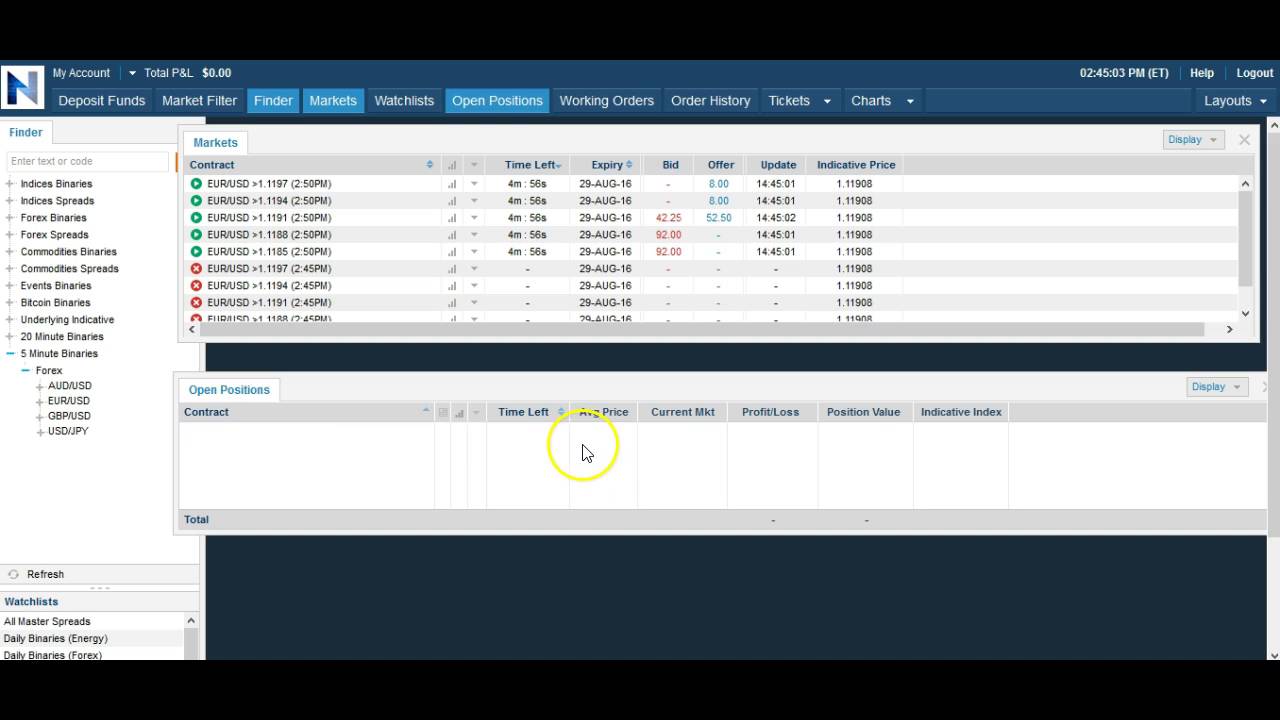
Task: Click green status icon of EUR/USD >1.1194 (2:50PM)
Action: (196, 201)
